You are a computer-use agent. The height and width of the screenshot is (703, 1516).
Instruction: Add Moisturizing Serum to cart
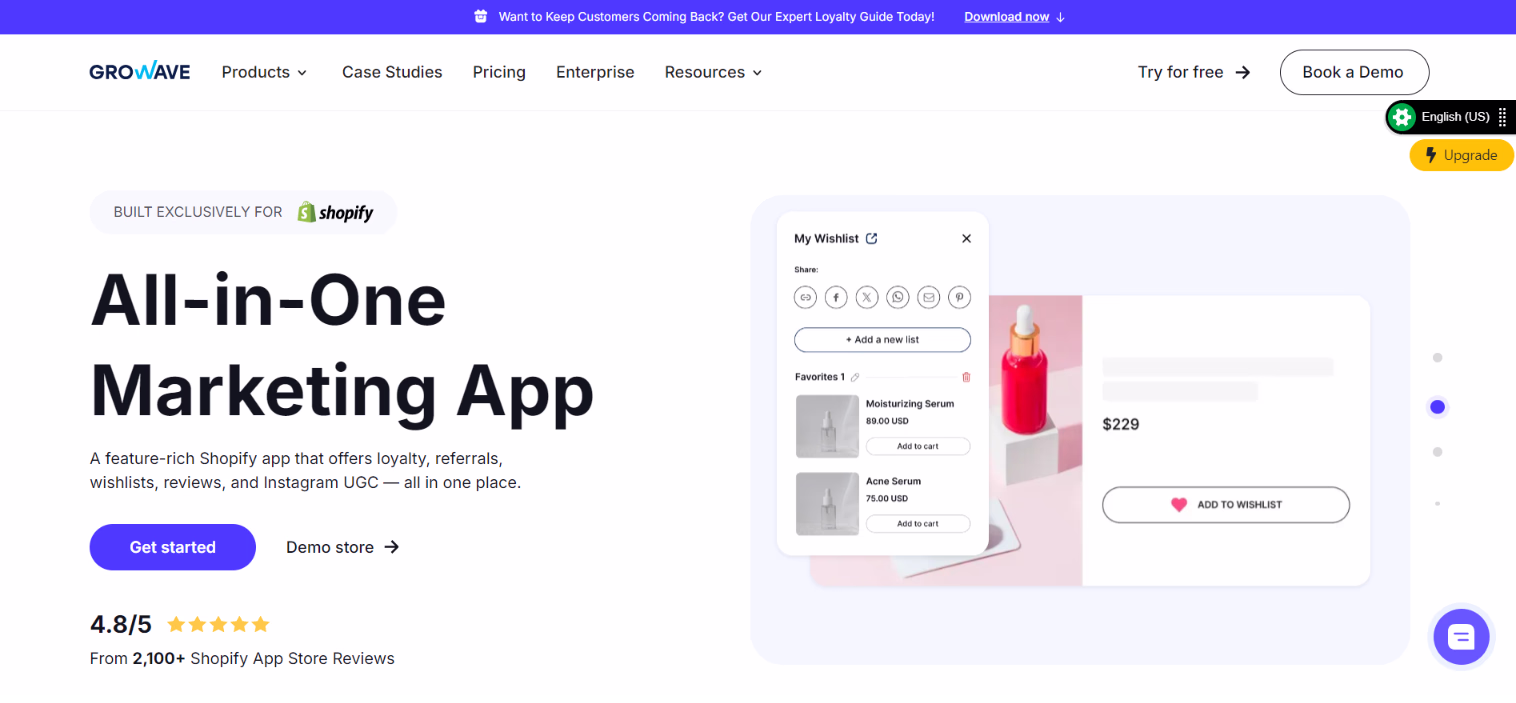click(x=917, y=446)
